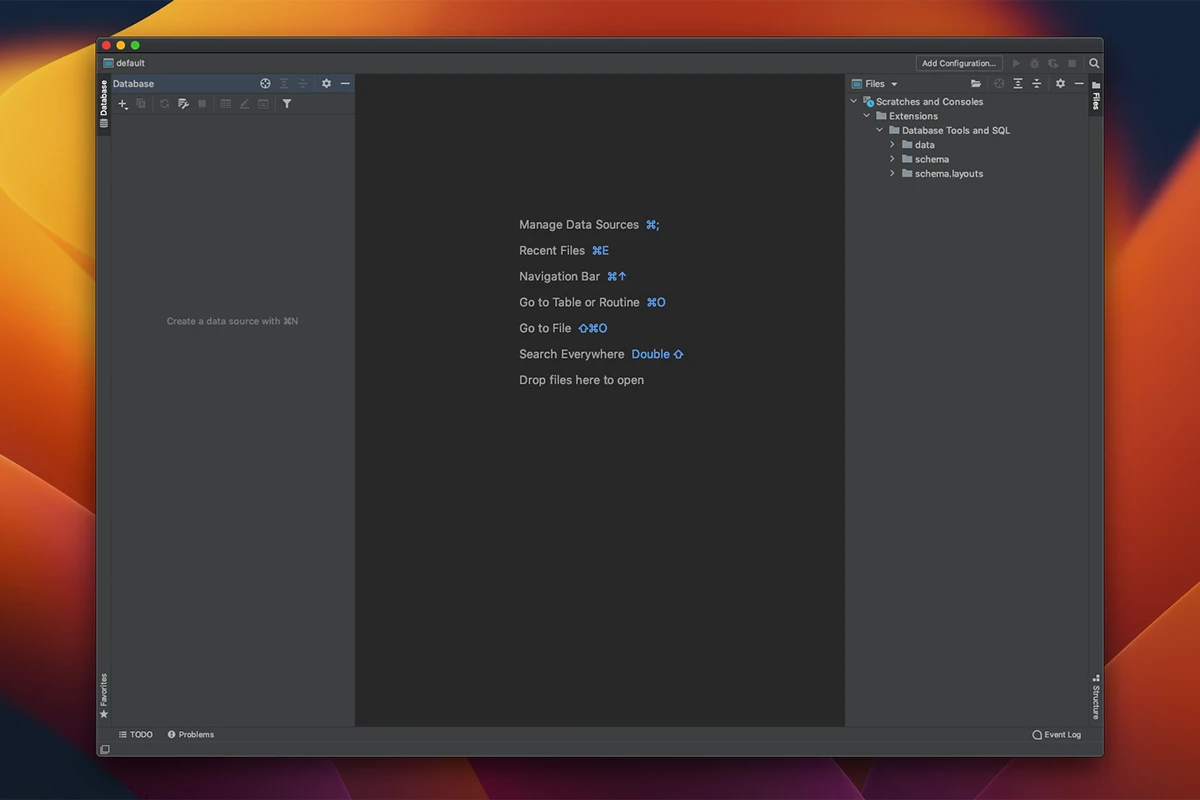The width and height of the screenshot is (1200, 800).
Task: Open the TODO tab
Action: tap(136, 735)
